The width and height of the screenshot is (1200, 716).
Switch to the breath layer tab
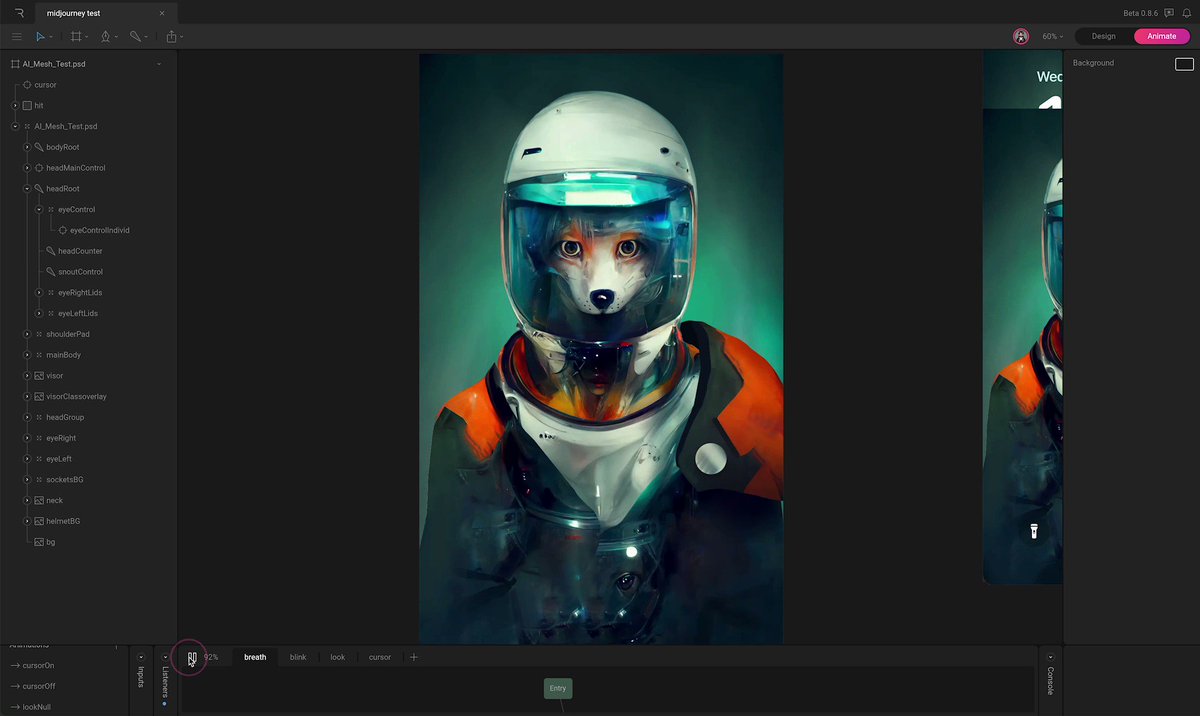(255, 657)
